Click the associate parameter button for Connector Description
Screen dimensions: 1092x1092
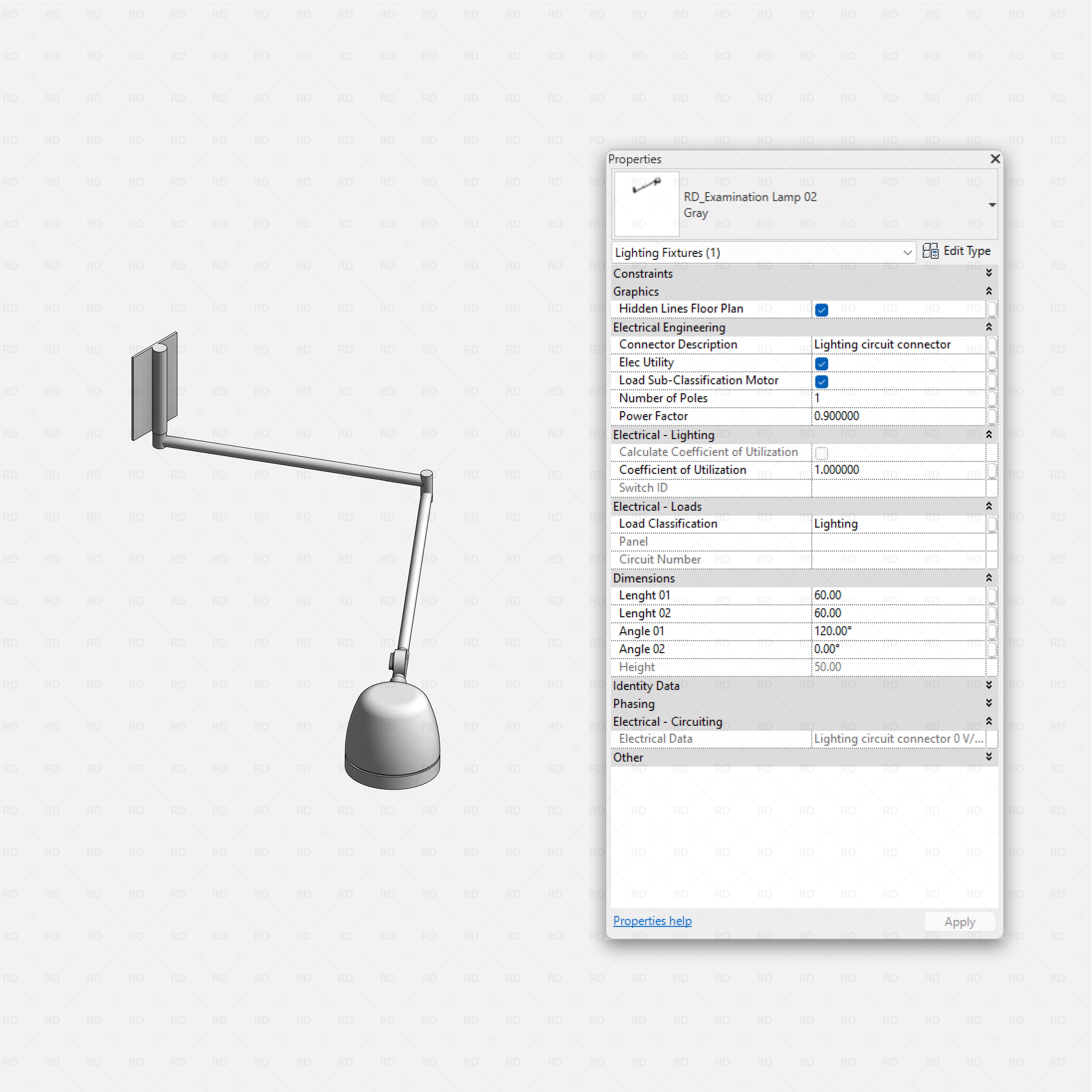pos(993,345)
